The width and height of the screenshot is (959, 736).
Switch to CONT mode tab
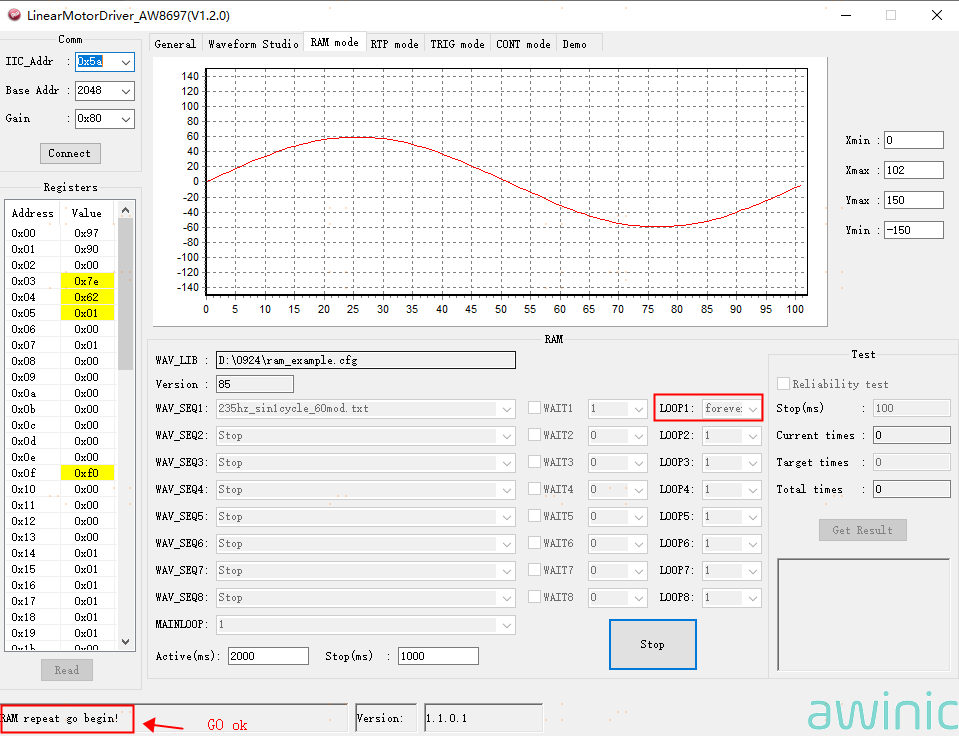(524, 44)
